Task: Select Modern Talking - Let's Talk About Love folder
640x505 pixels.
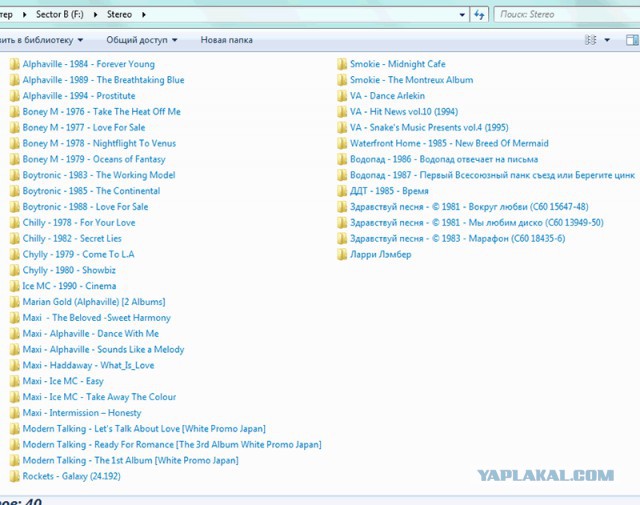Action: (x=144, y=429)
